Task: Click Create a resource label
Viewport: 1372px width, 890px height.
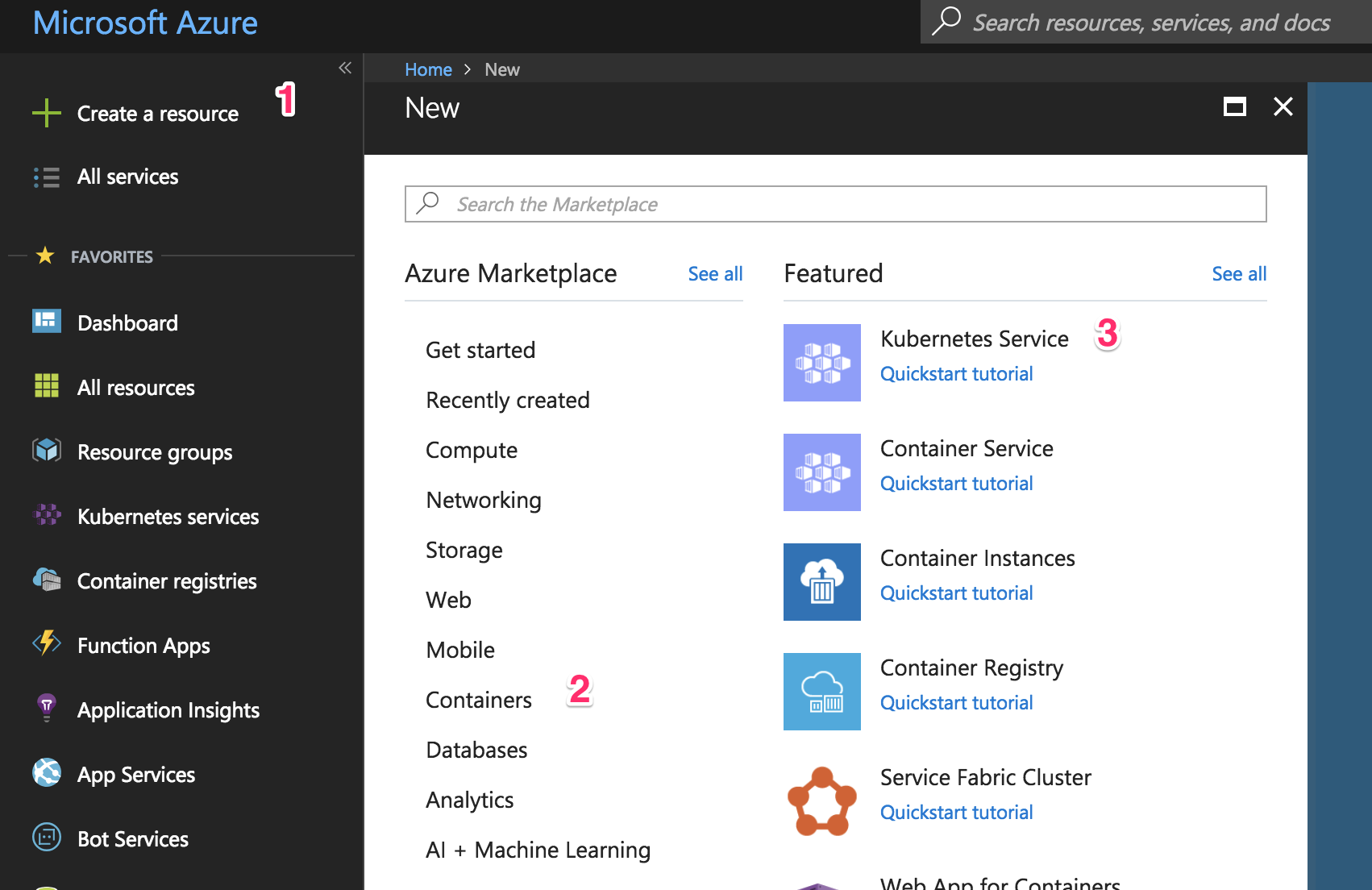Action: click(x=158, y=114)
